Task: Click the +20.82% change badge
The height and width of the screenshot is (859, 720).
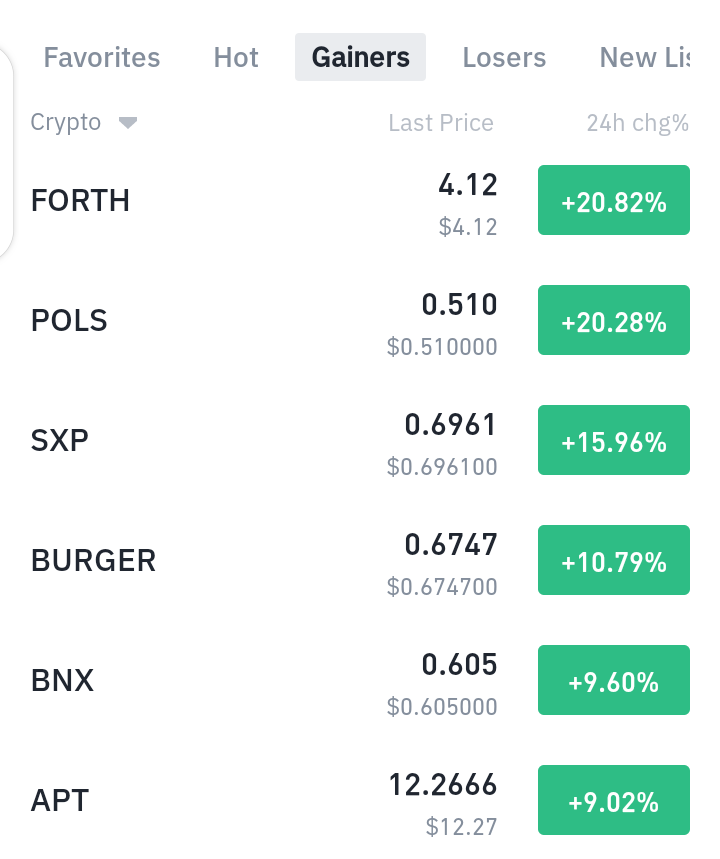Action: [x=614, y=201]
